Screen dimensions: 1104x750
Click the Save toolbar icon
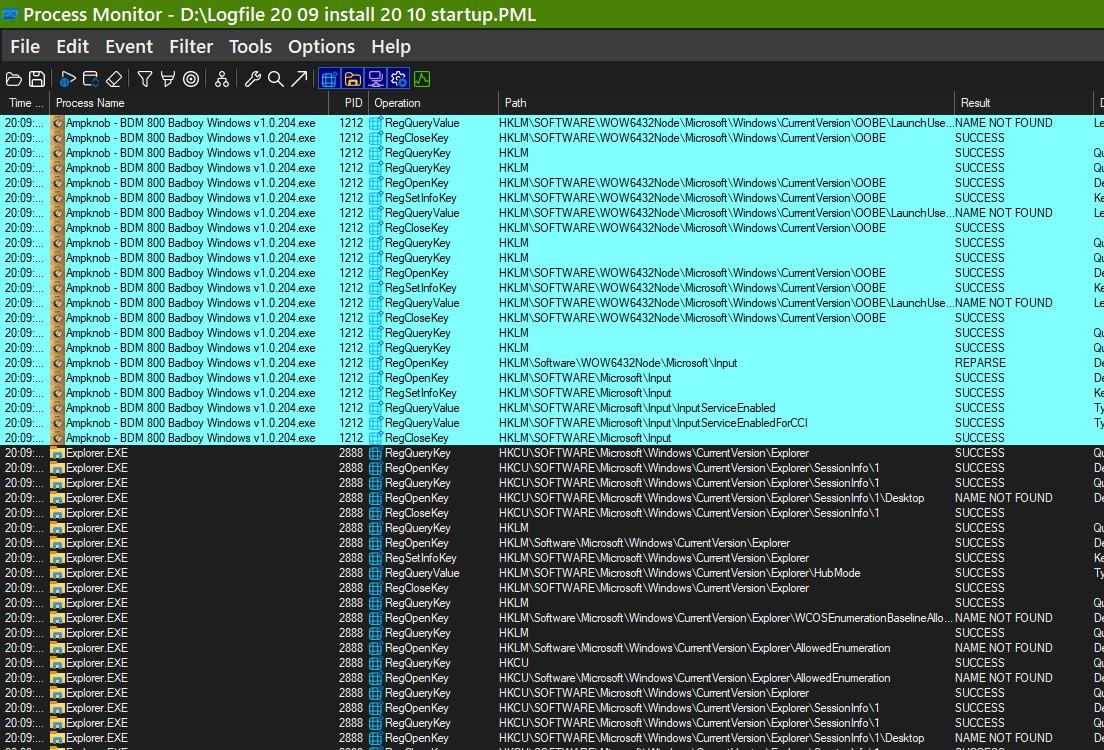click(x=37, y=79)
